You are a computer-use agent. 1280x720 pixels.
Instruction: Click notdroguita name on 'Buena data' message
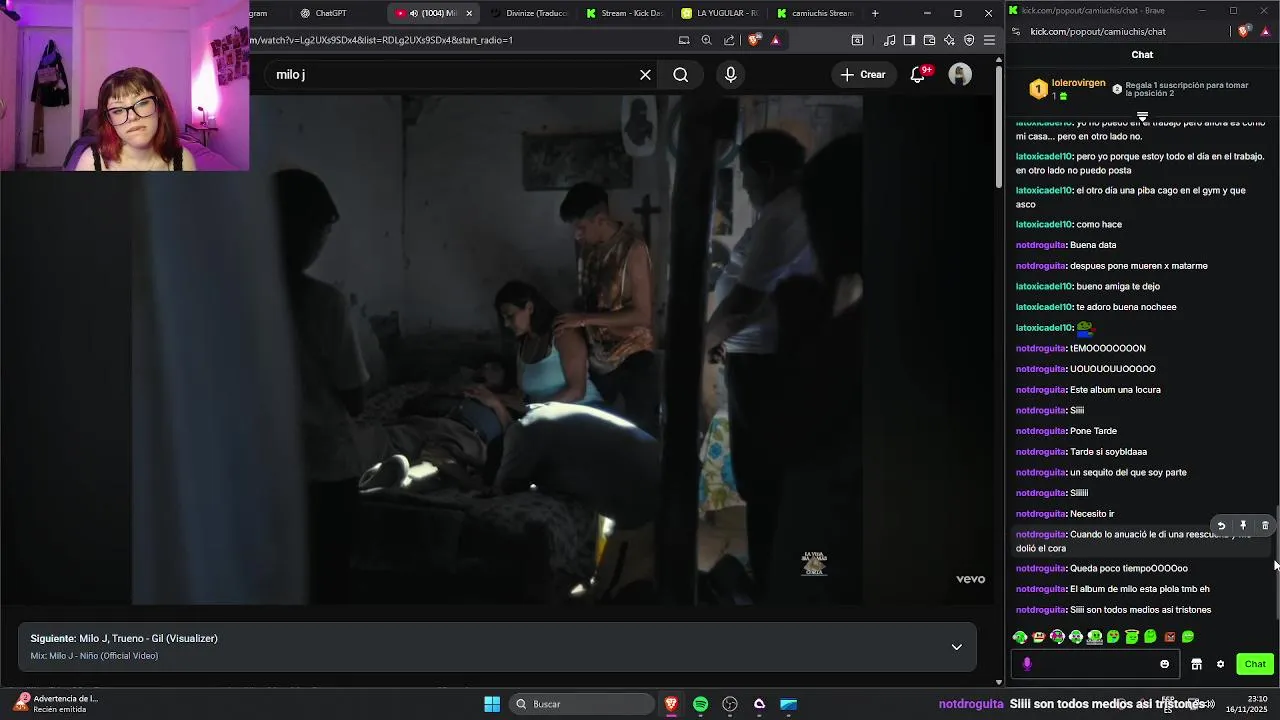point(1041,245)
